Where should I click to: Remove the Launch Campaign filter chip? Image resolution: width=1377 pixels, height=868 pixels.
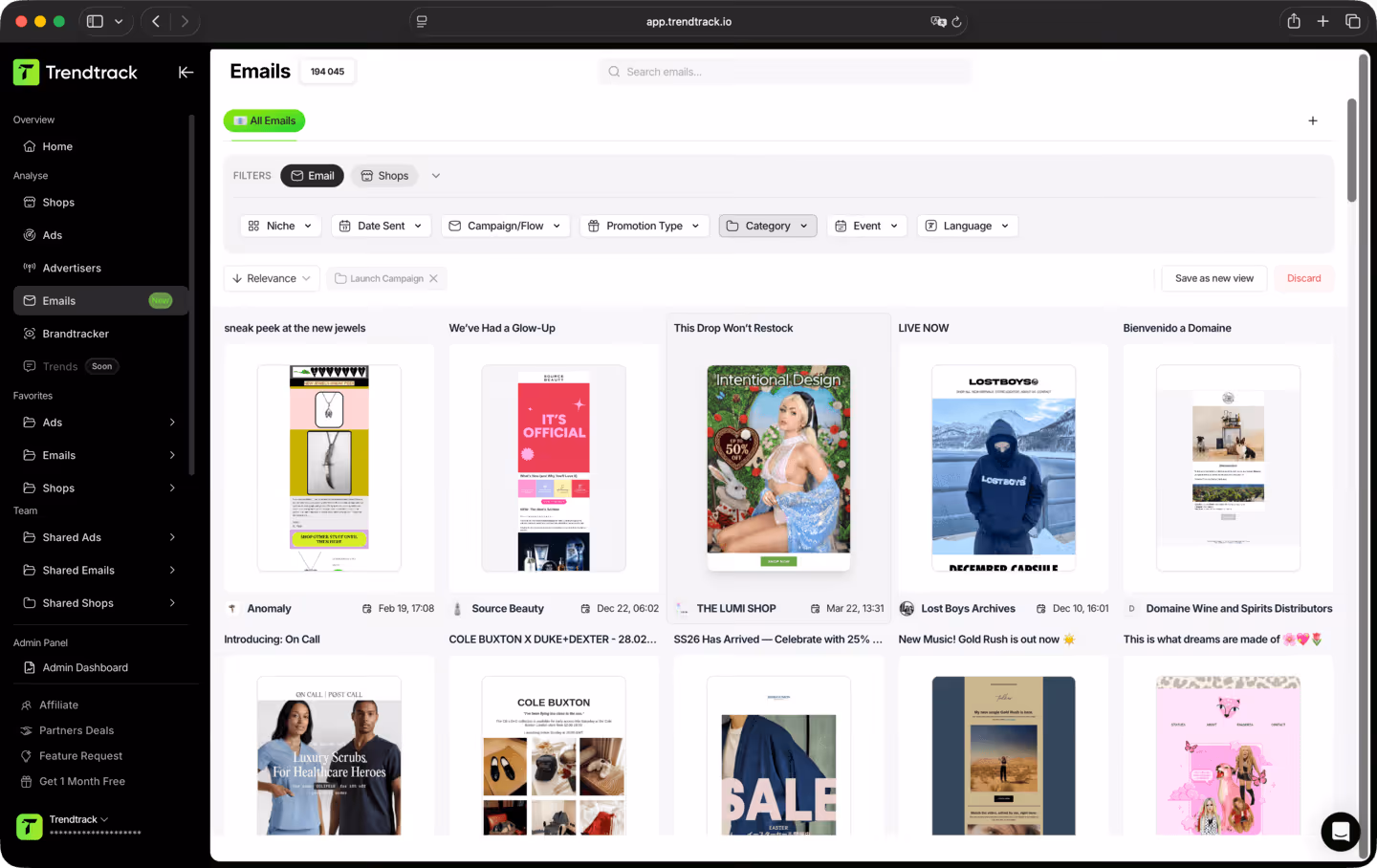coord(433,278)
